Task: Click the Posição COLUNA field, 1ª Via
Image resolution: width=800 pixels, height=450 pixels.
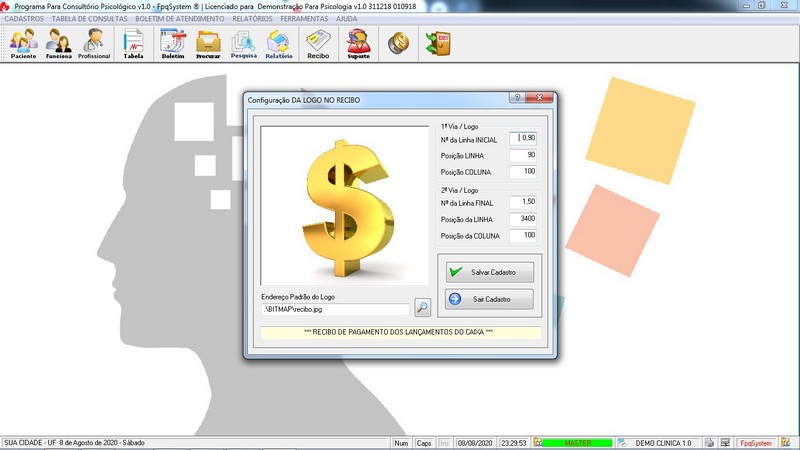Action: (x=523, y=171)
